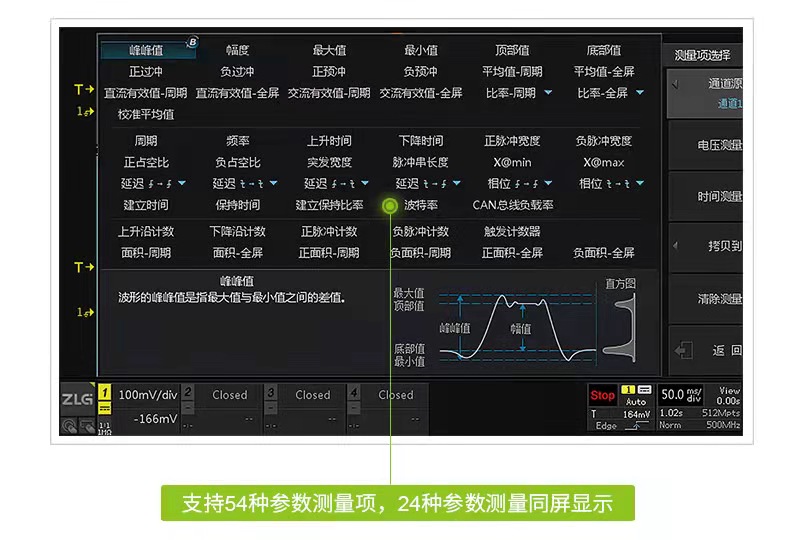Select the 最大值 measurement item
Screen dimensions: 800x540
pyautogui.click(x=329, y=50)
